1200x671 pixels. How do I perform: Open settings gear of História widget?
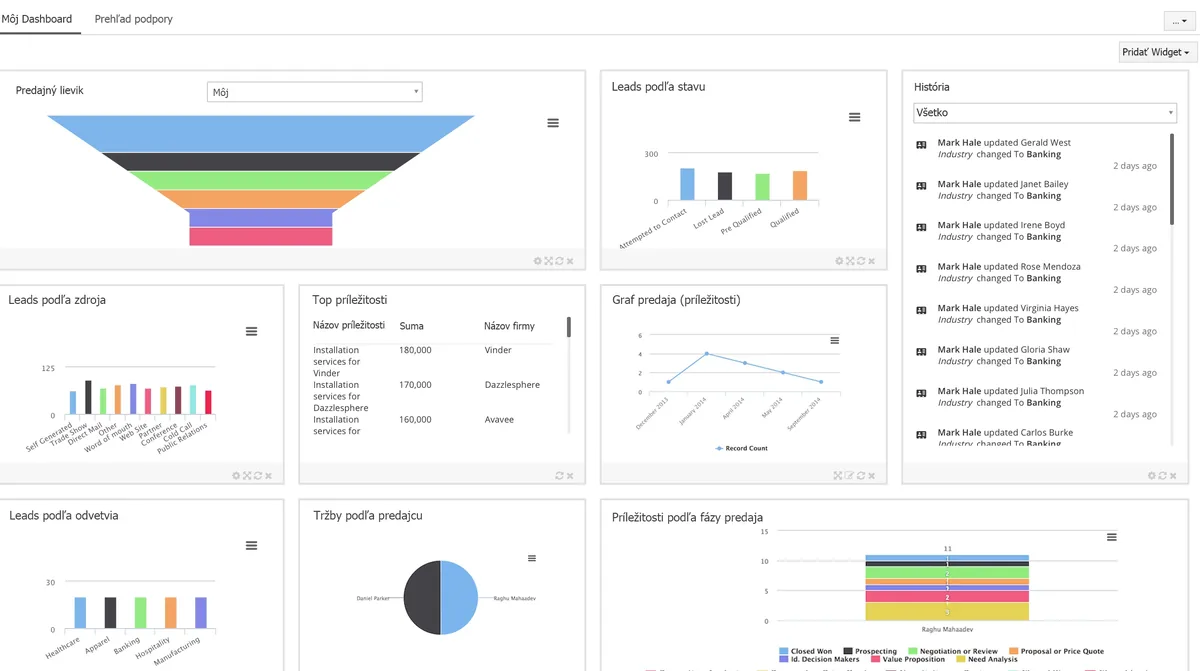point(1152,476)
